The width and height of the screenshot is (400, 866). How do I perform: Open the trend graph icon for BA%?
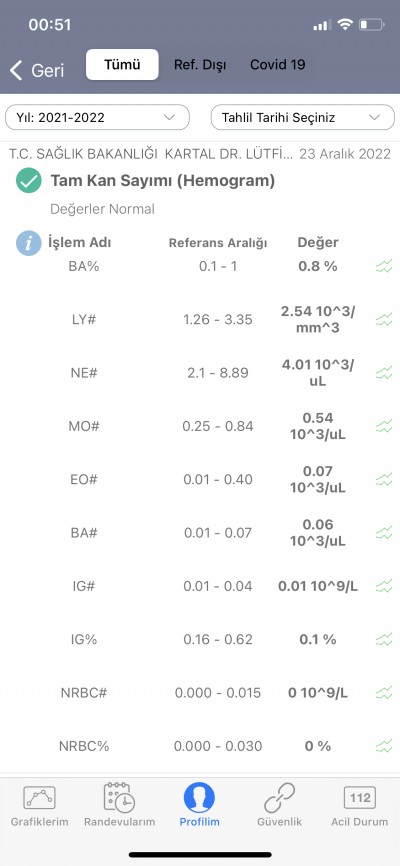click(x=384, y=267)
